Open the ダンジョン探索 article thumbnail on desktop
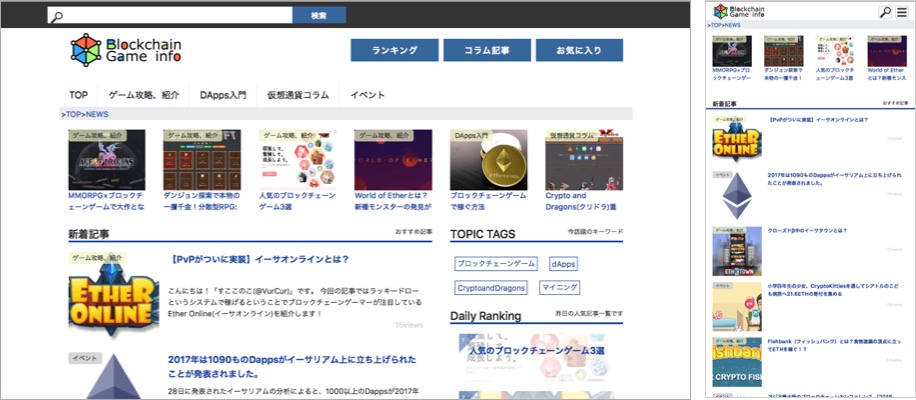 [202, 159]
